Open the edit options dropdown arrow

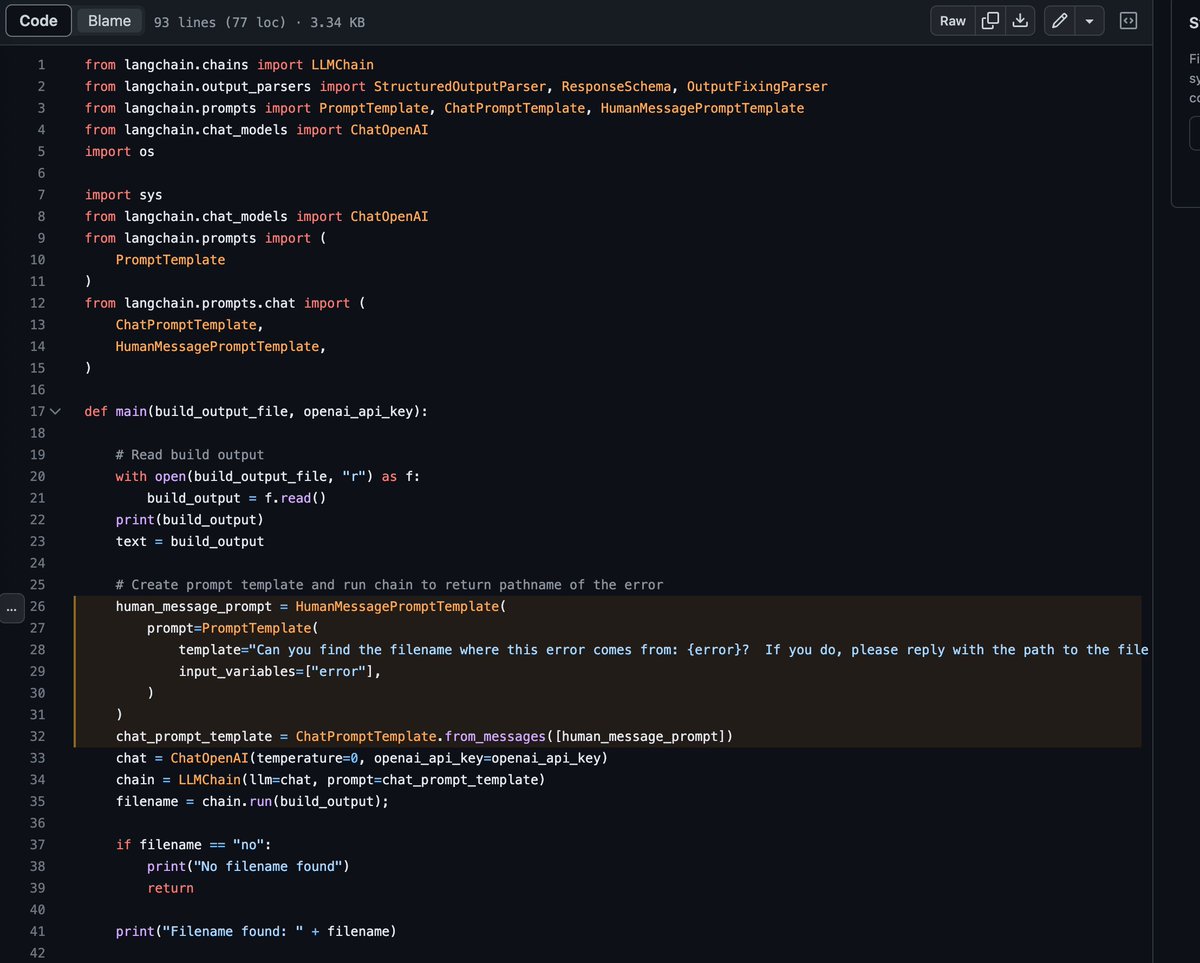(1090, 21)
